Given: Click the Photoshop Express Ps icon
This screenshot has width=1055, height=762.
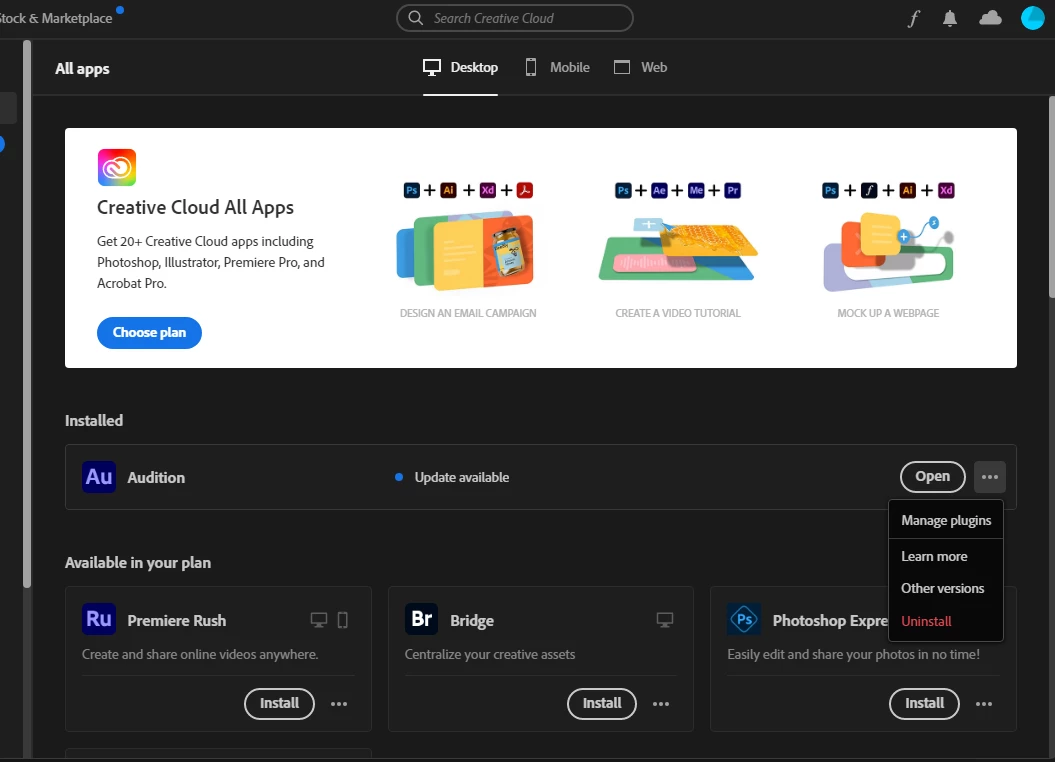Looking at the screenshot, I should click(744, 619).
